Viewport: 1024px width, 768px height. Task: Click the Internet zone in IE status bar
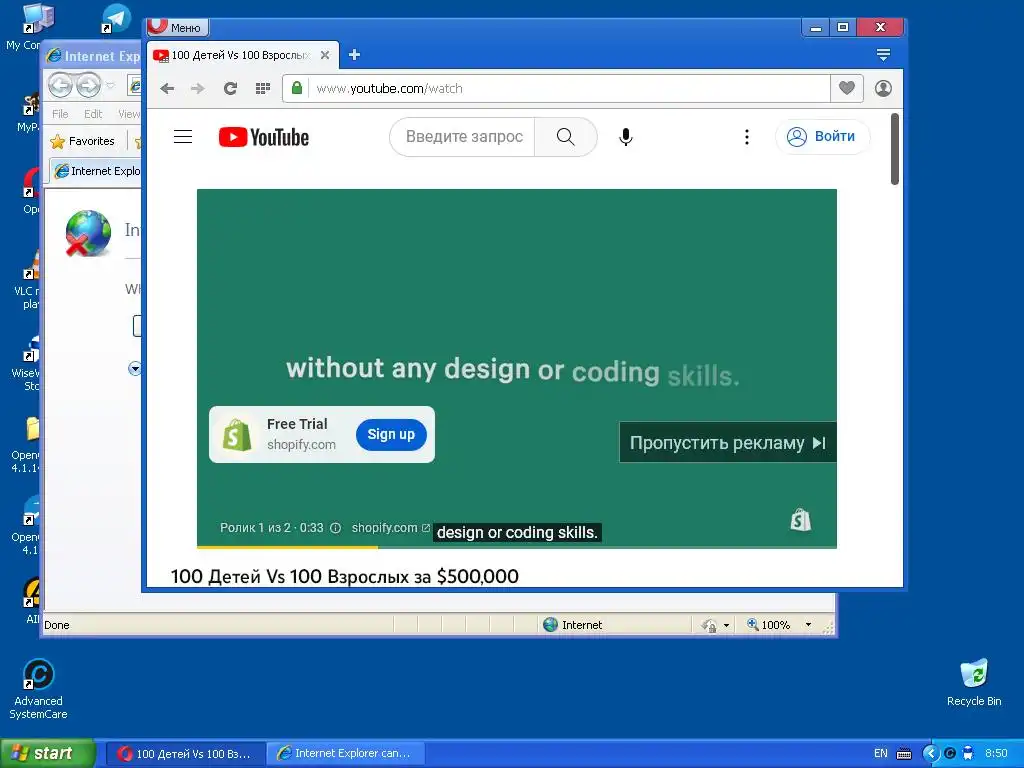pyautogui.click(x=573, y=625)
